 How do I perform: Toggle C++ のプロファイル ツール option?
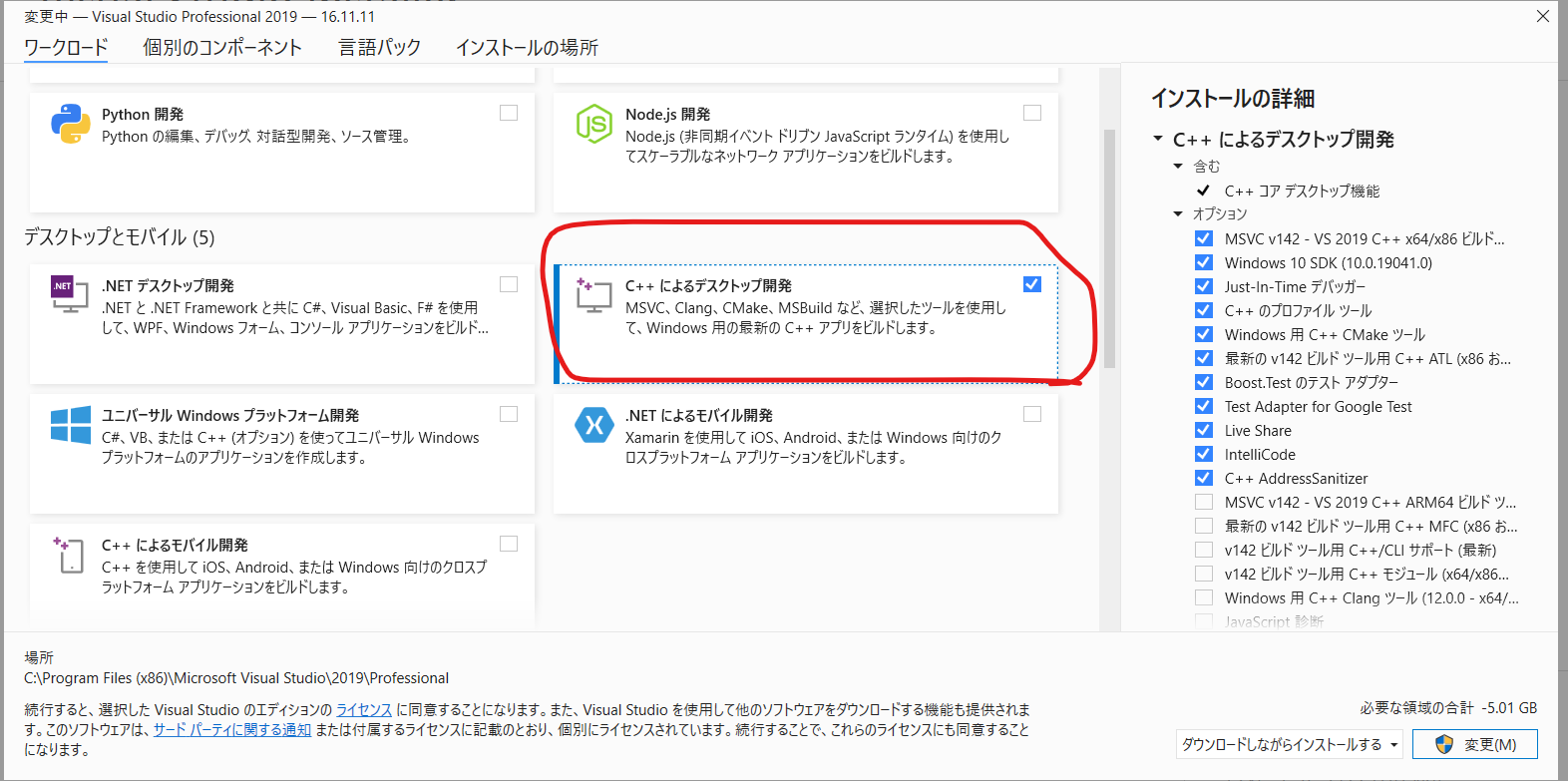tap(1204, 310)
